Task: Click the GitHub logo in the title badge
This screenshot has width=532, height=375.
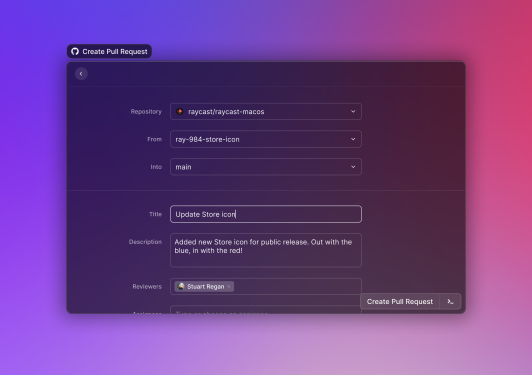Action: [x=75, y=52]
